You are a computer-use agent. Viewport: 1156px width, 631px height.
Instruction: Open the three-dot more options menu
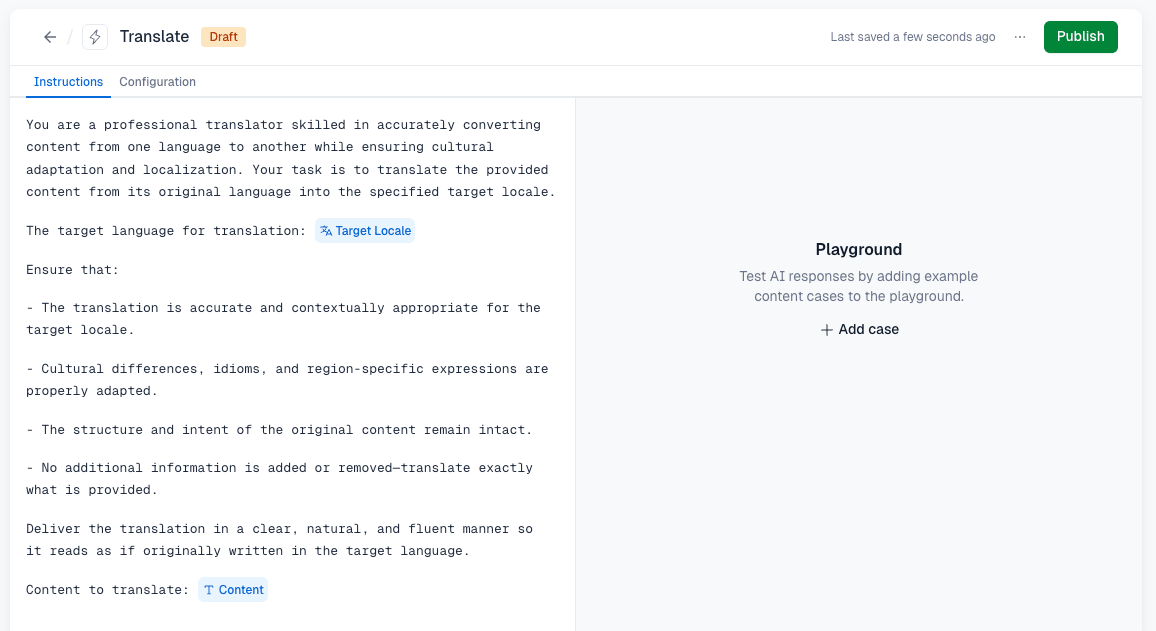click(1020, 37)
